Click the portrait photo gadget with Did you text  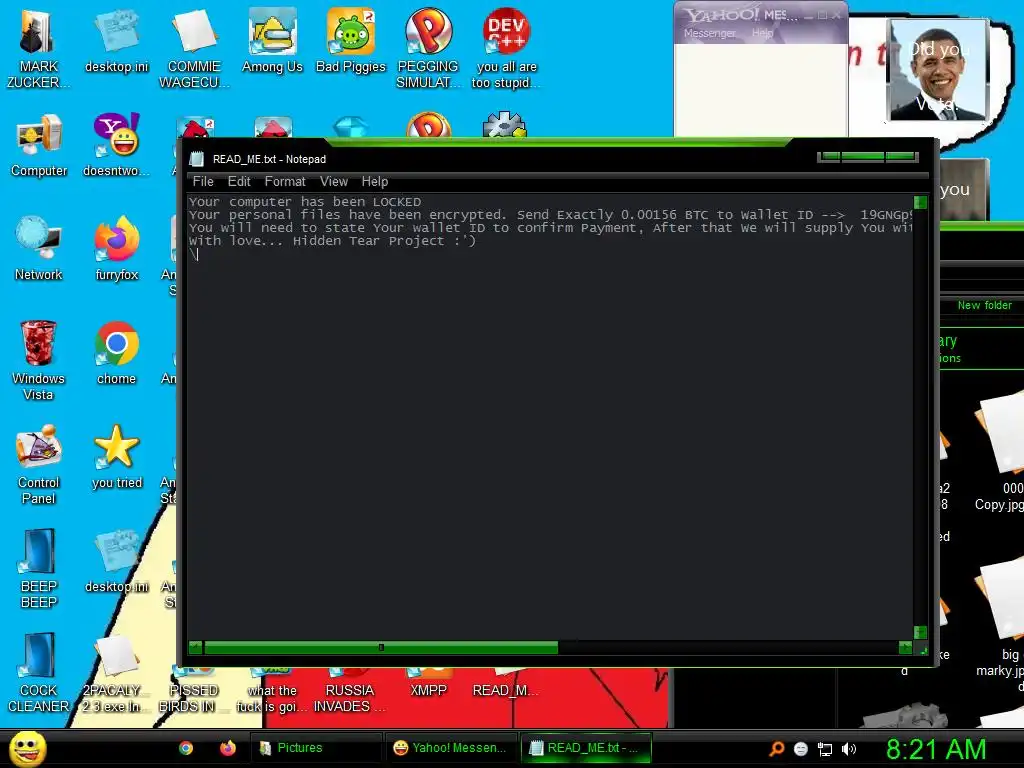938,70
